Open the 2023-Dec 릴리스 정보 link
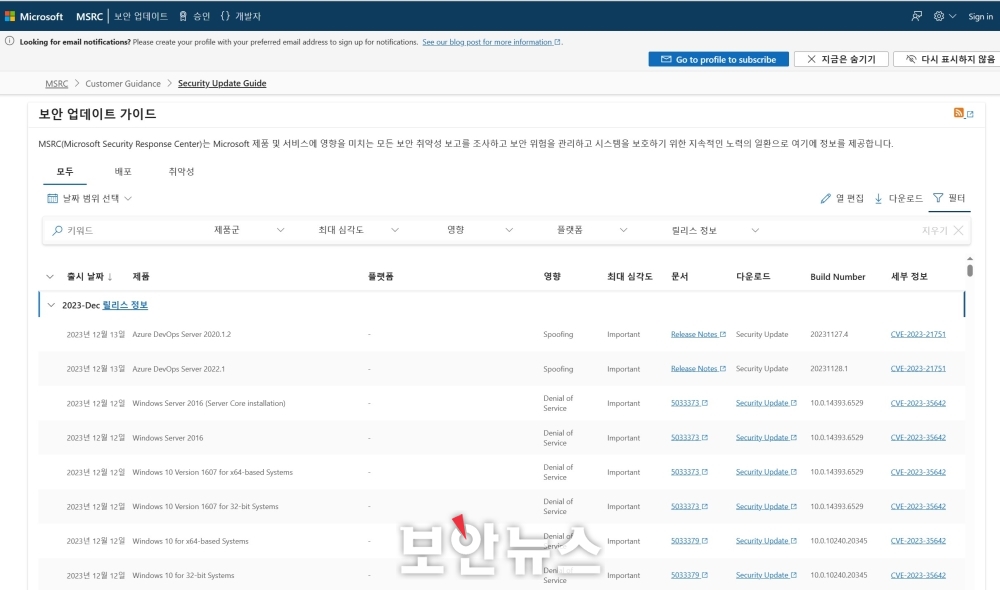This screenshot has height=590, width=1000. [125, 305]
